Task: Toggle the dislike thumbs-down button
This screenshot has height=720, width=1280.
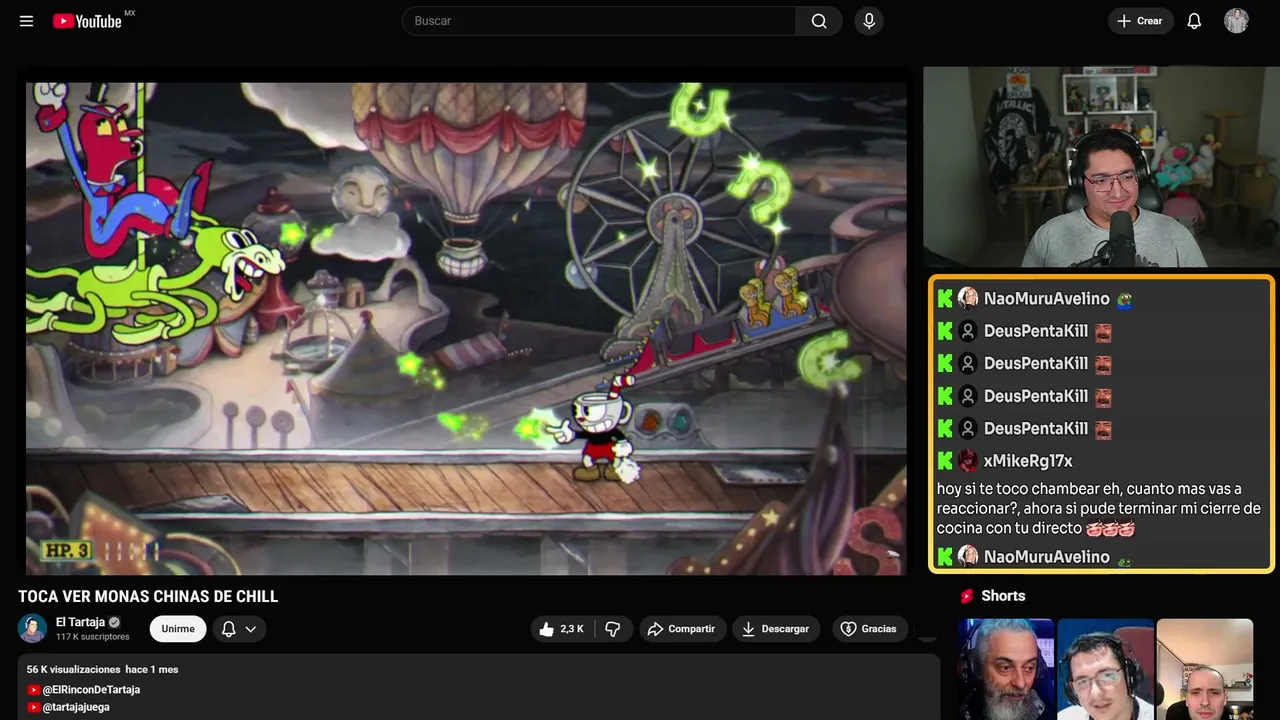Action: 613,629
